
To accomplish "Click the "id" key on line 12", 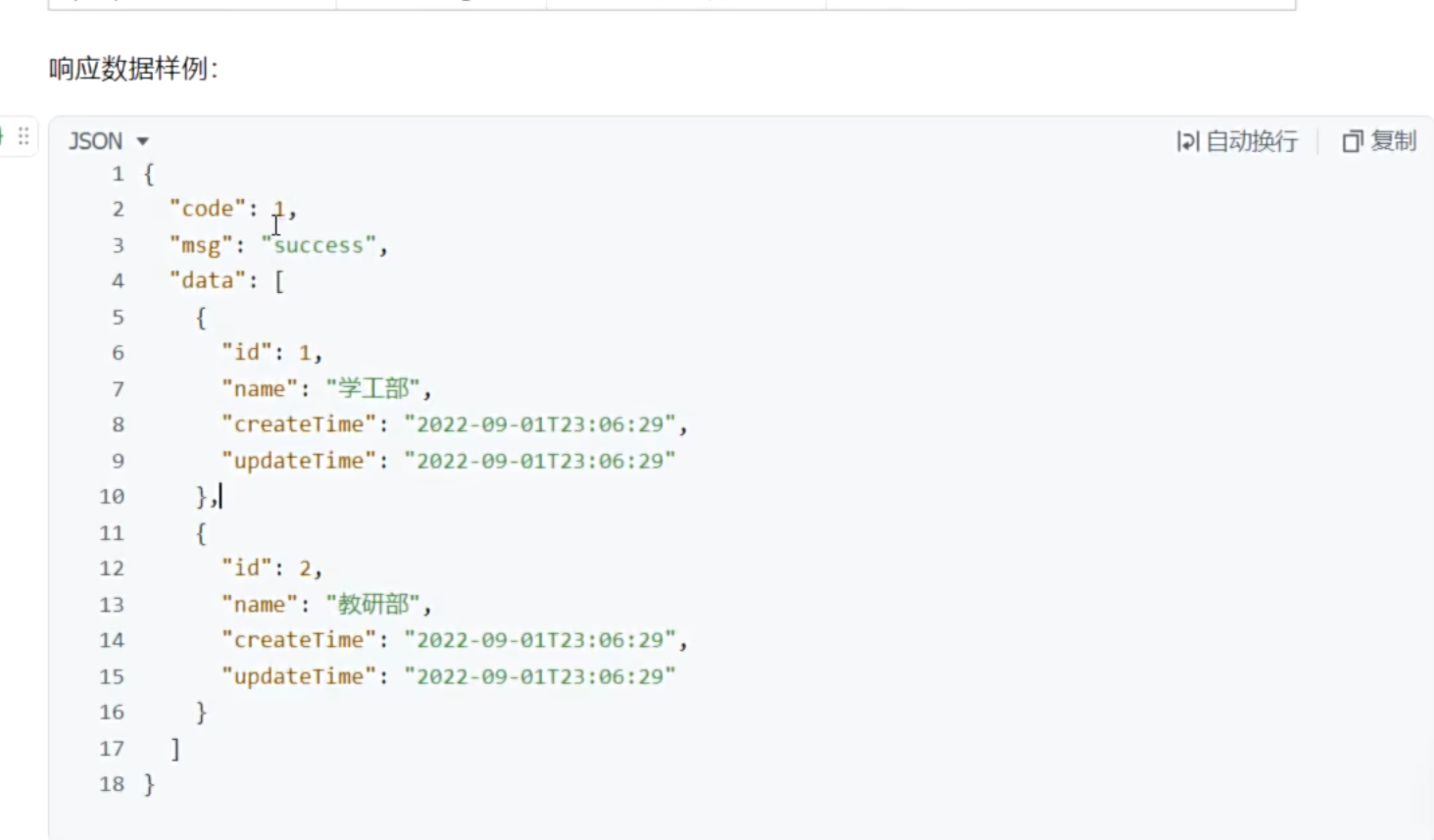I will [246, 568].
